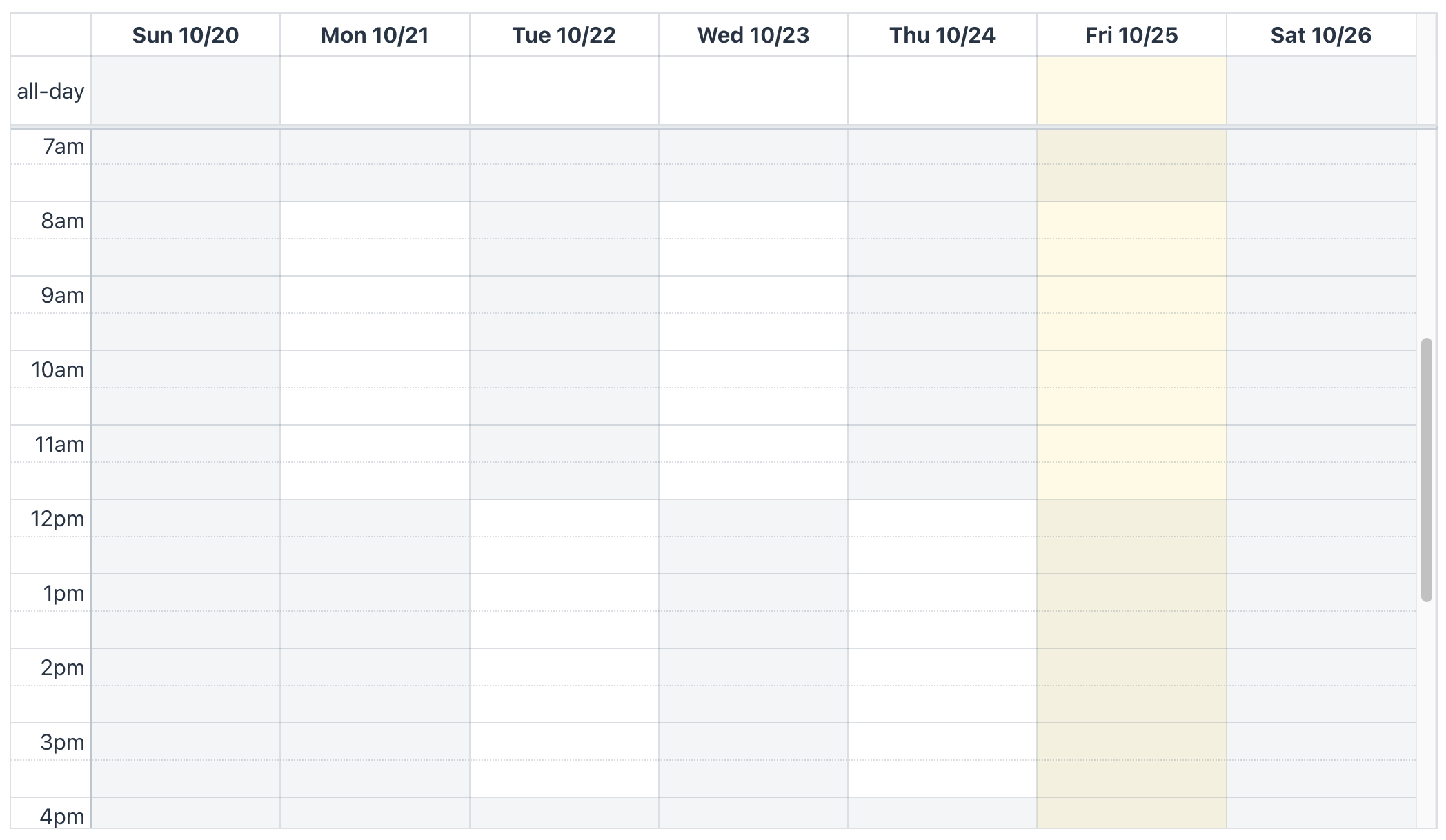Viewport: 1446px width, 840px height.
Task: Click the all-day cell under Wed 10/23
Action: click(753, 90)
